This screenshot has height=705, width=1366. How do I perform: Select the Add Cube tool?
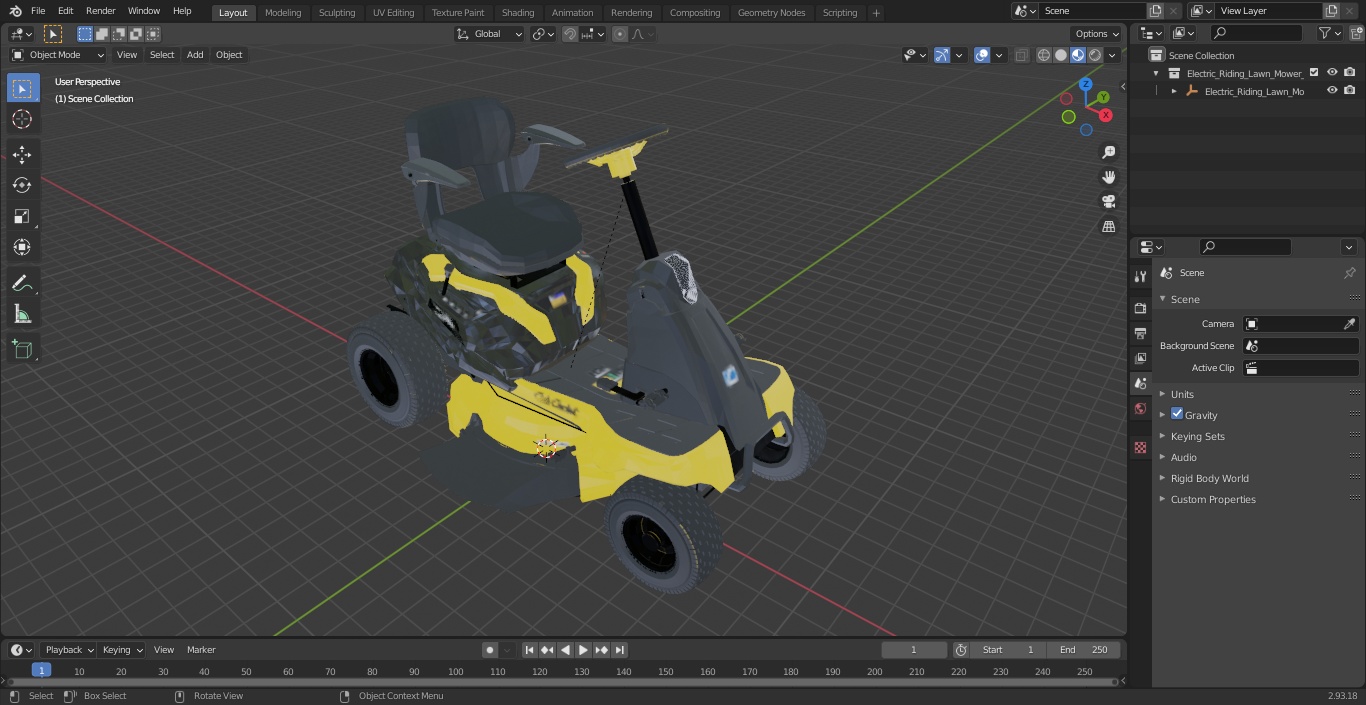coord(22,350)
